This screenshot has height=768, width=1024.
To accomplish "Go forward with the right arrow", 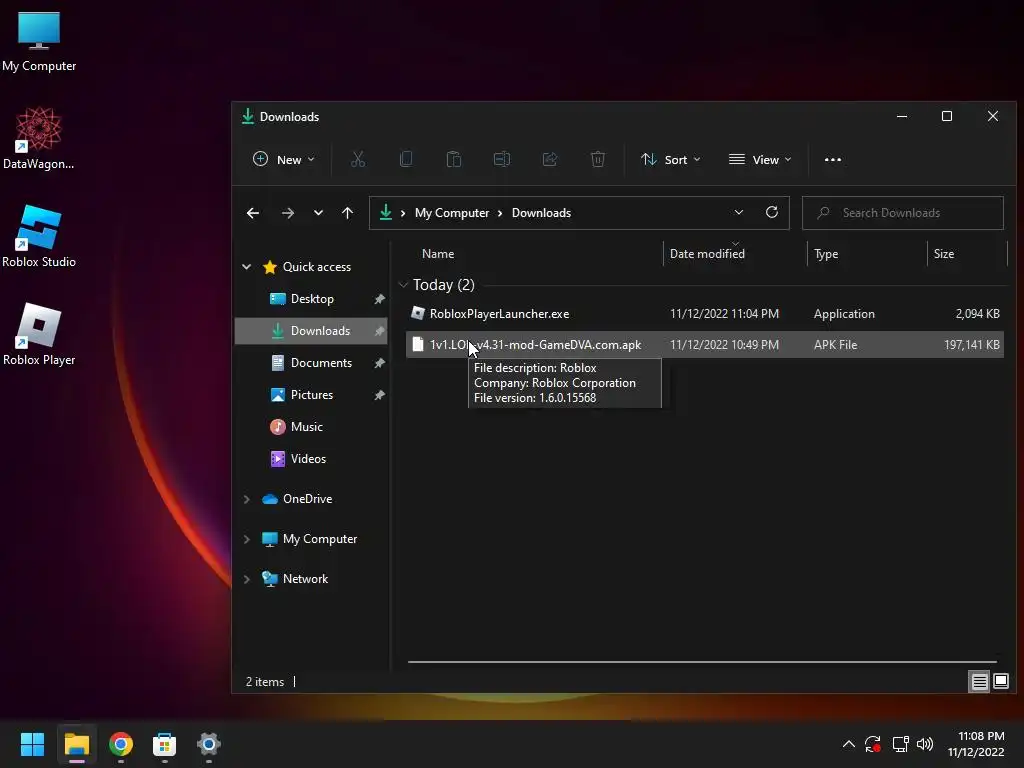I will coord(287,213).
